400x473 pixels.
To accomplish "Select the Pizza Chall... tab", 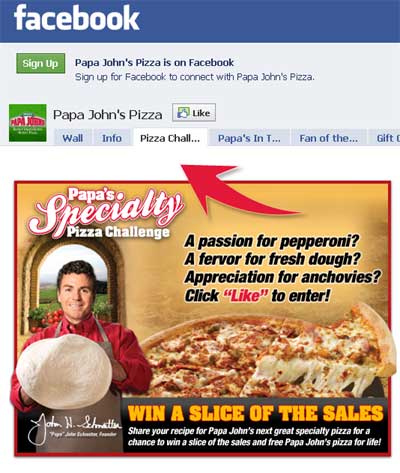I will 170,138.
